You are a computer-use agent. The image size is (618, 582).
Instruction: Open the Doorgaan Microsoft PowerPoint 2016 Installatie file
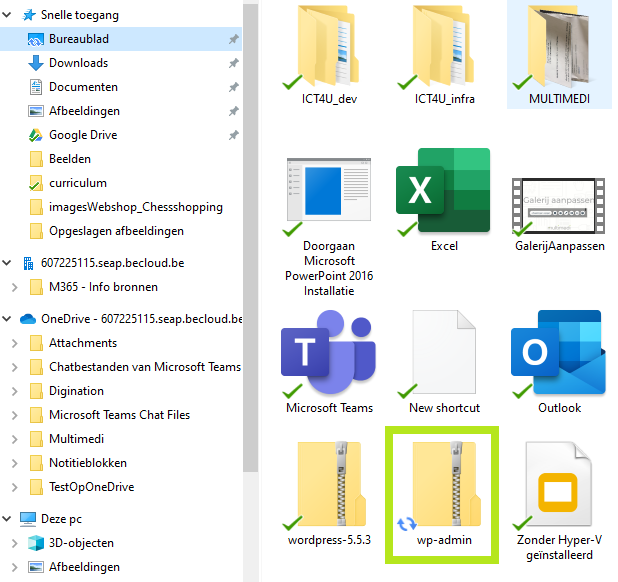[329, 190]
